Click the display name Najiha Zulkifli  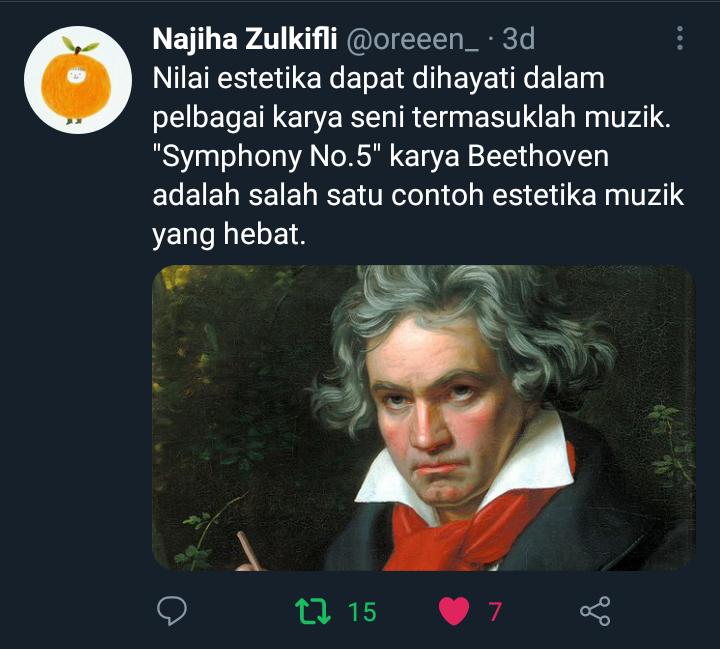[x=245, y=39]
